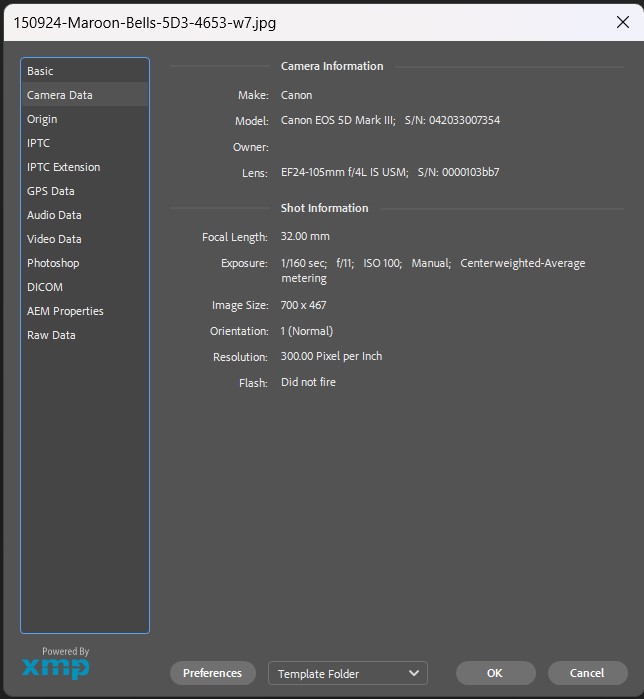Click the Make value Canon
The image size is (644, 699).
[296, 95]
